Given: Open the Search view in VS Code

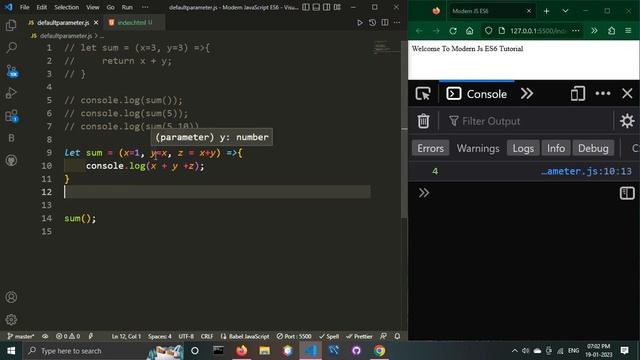Looking at the screenshot, I should (11, 48).
